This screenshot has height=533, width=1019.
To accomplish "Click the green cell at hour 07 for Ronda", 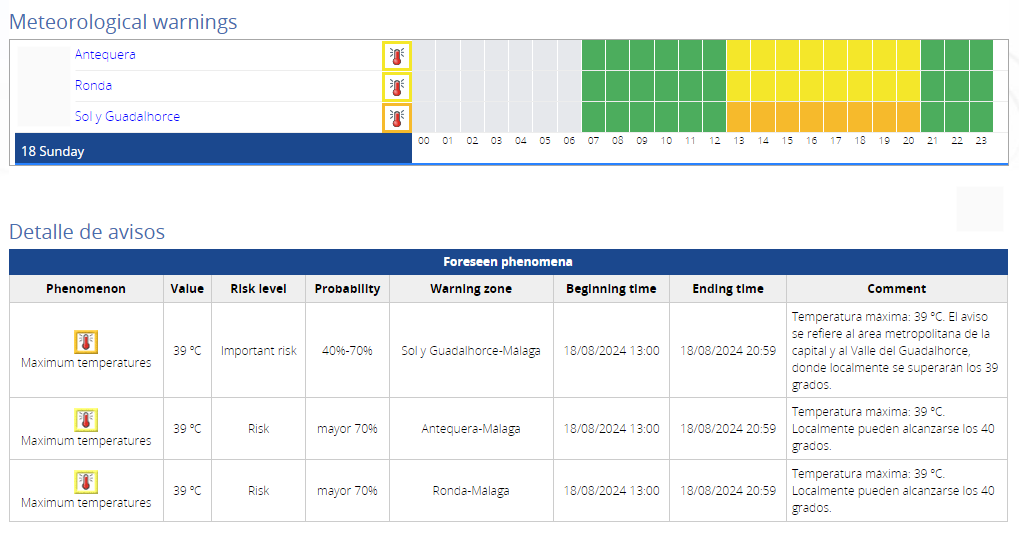I will pyautogui.click(x=593, y=86).
